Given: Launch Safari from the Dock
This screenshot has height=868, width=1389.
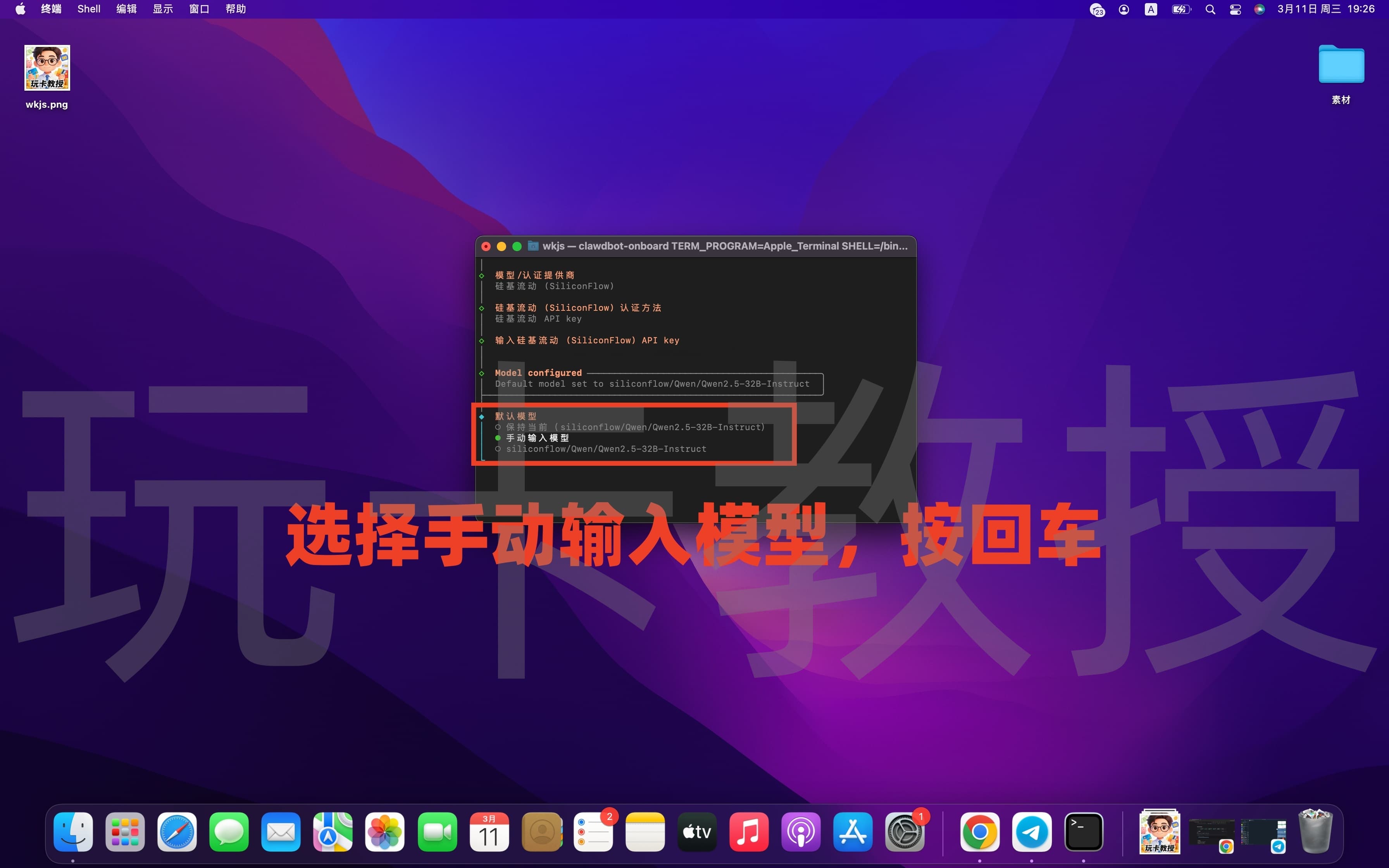Looking at the screenshot, I should tap(176, 831).
